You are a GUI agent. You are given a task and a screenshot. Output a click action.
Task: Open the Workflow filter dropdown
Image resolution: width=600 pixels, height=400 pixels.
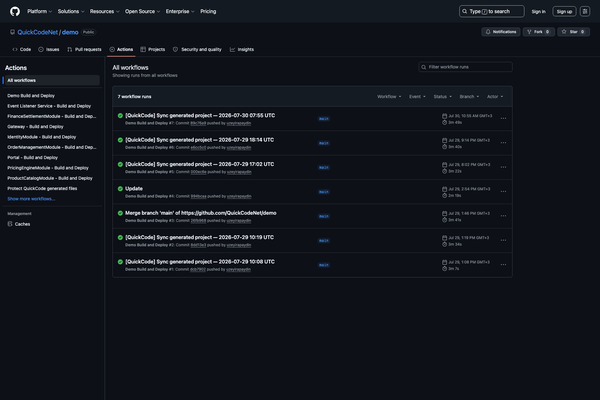[x=389, y=97]
